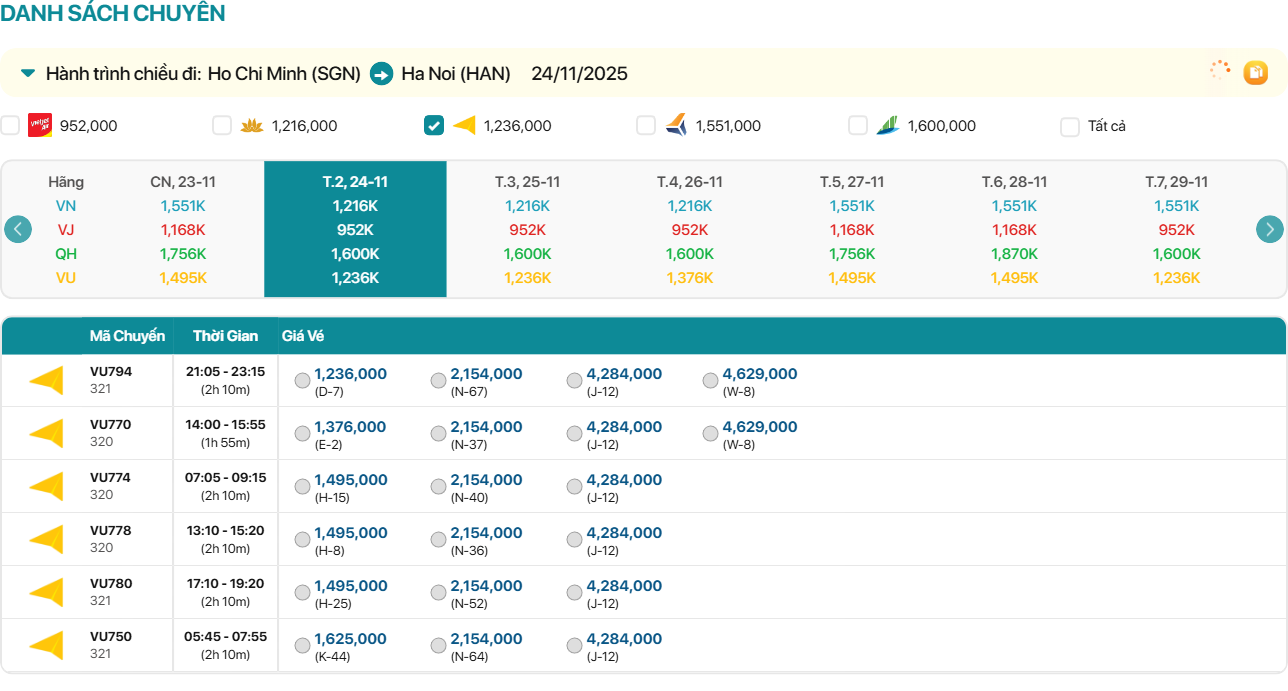Click the orange icon right of itinerary bar
1288x691 pixels.
[x=1255, y=72]
